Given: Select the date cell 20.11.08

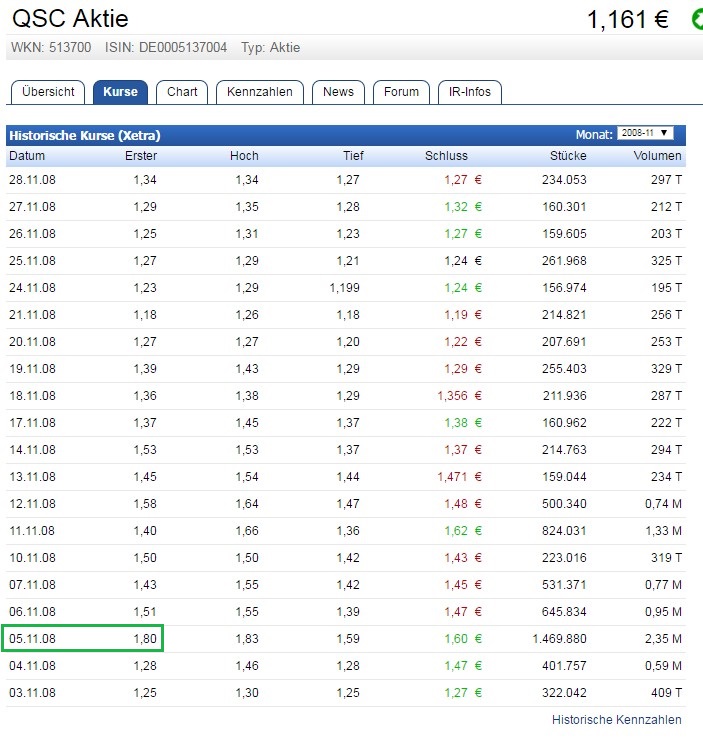Looking at the screenshot, I should [32, 342].
